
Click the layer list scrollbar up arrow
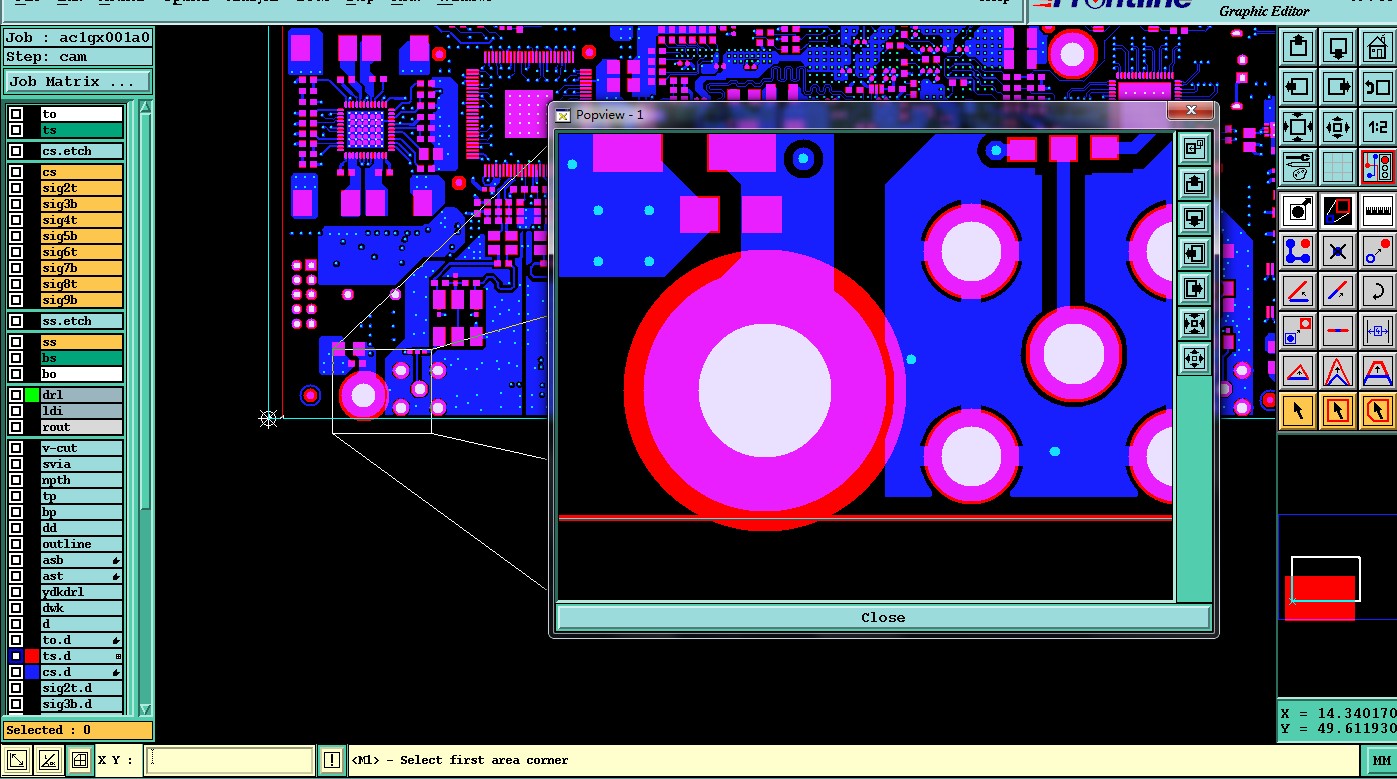(145, 108)
